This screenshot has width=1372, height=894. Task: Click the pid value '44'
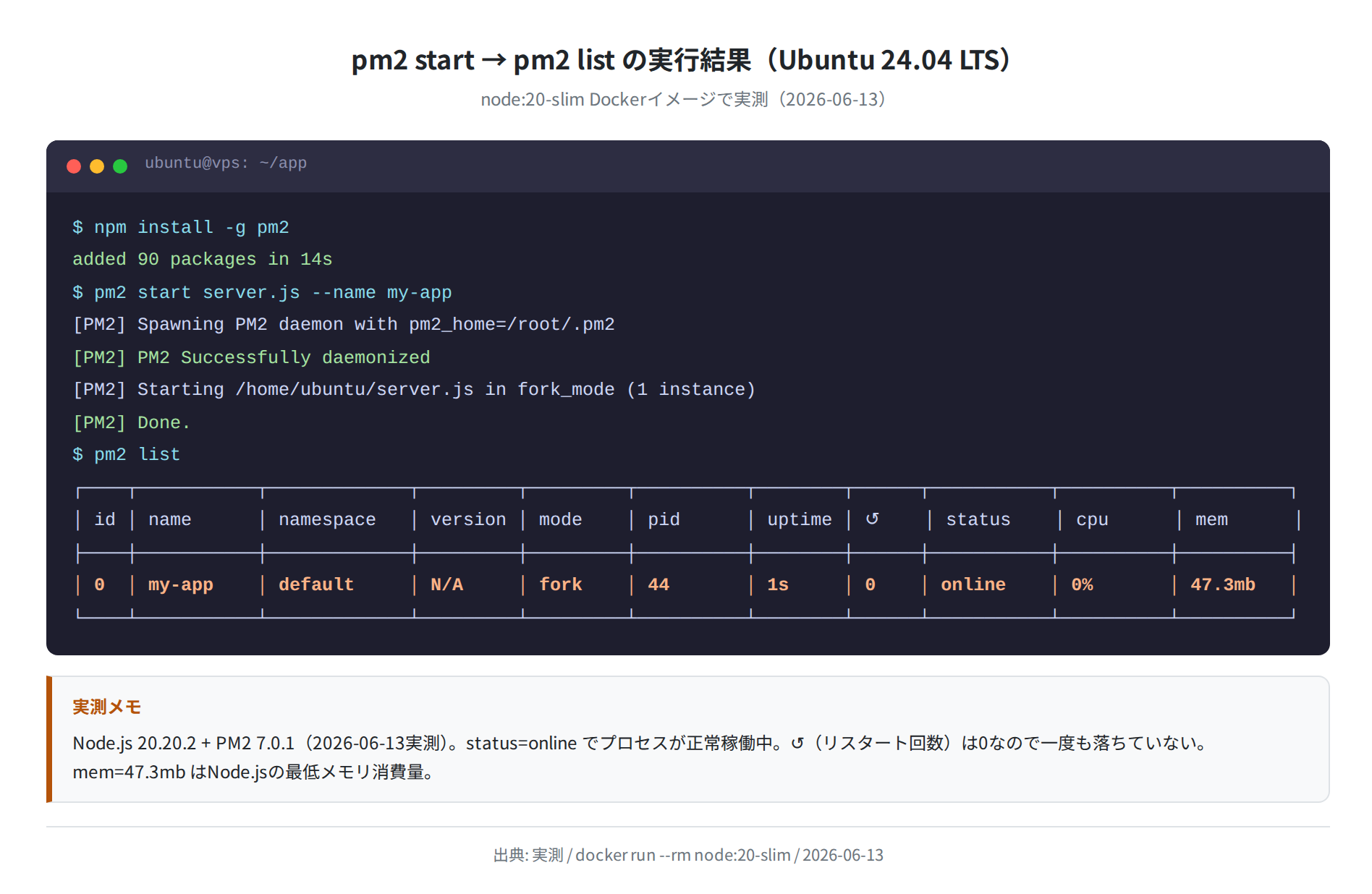[x=659, y=585]
